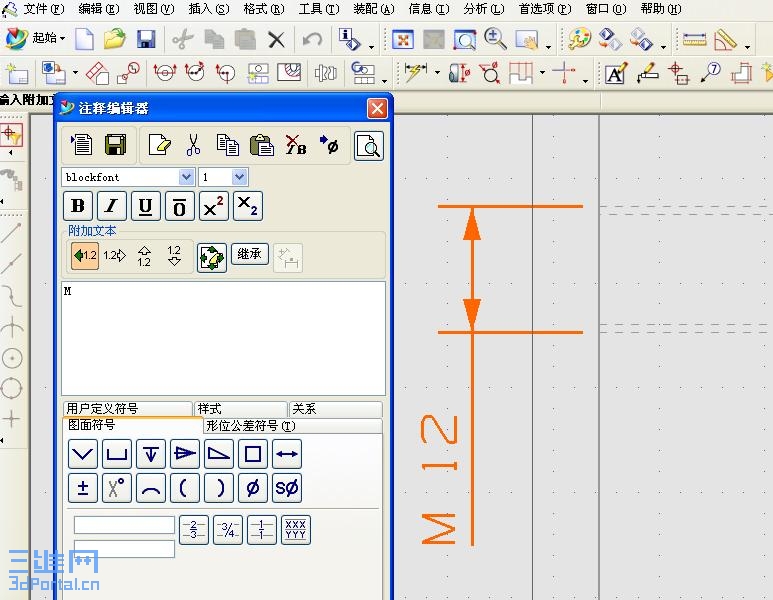The height and width of the screenshot is (600, 773).
Task: Toggle Bold text formatting
Action: 78,206
